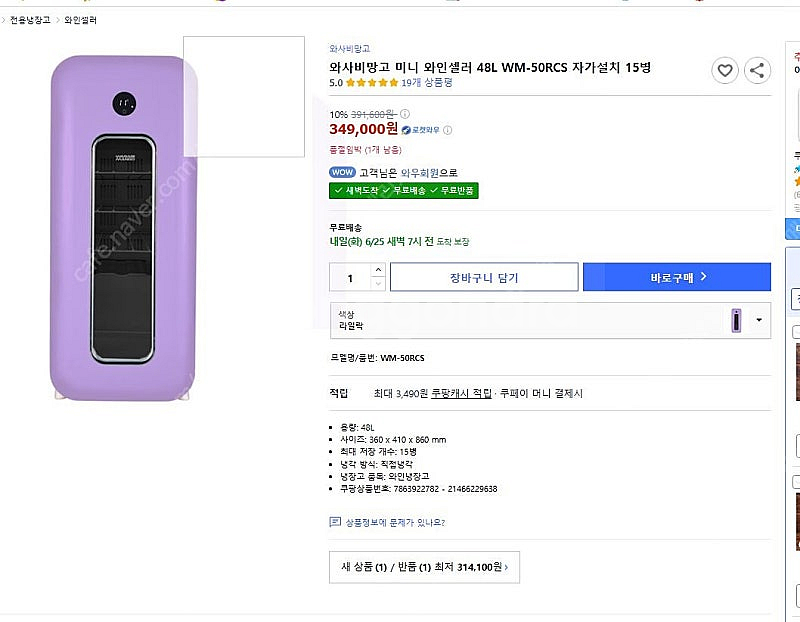This screenshot has width=800, height=622.
Task: Open the 19개 상품평 reviews link
Action: click(427, 83)
